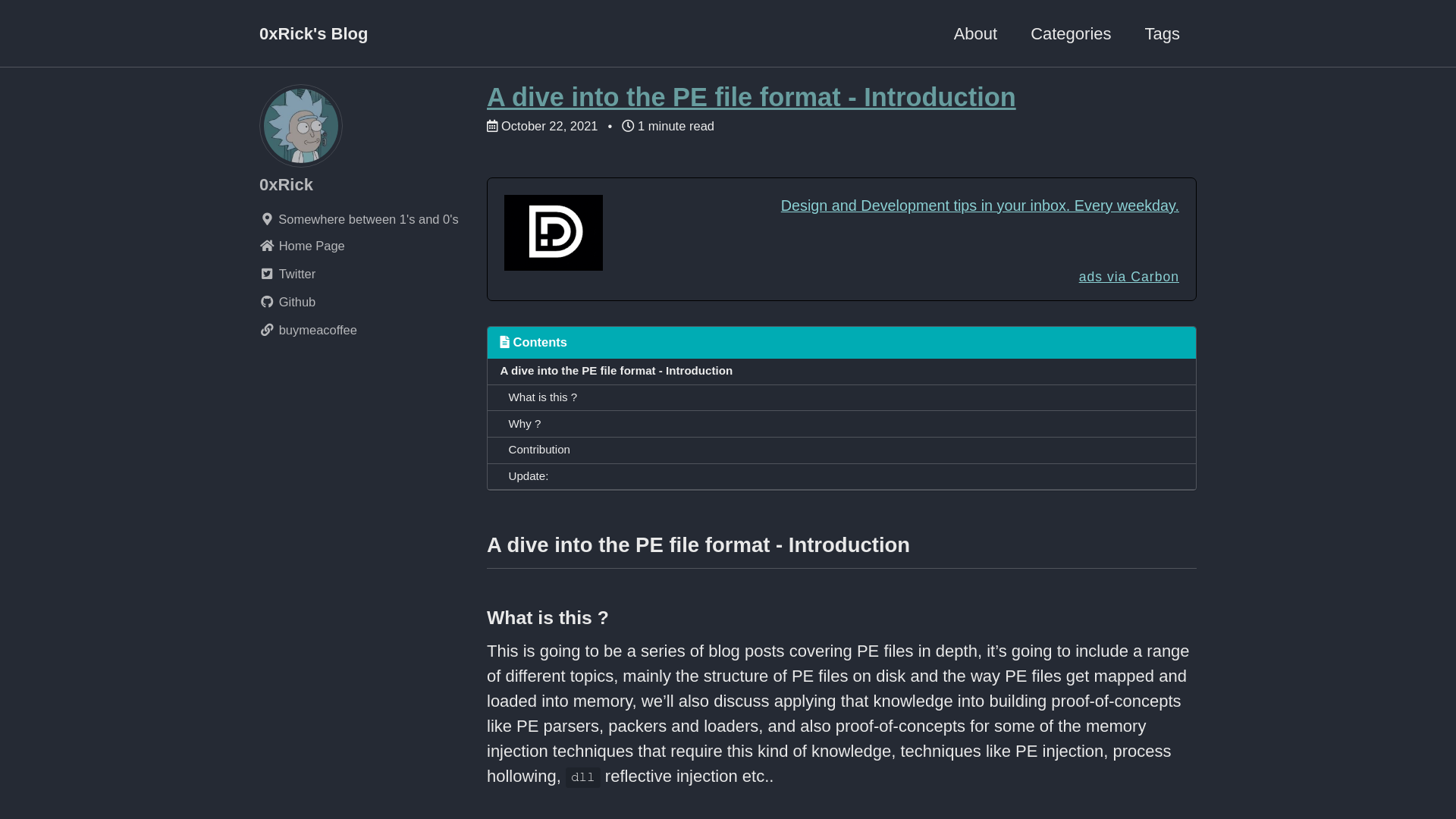Expand the Contents table section
1456x819 pixels.
[x=840, y=342]
